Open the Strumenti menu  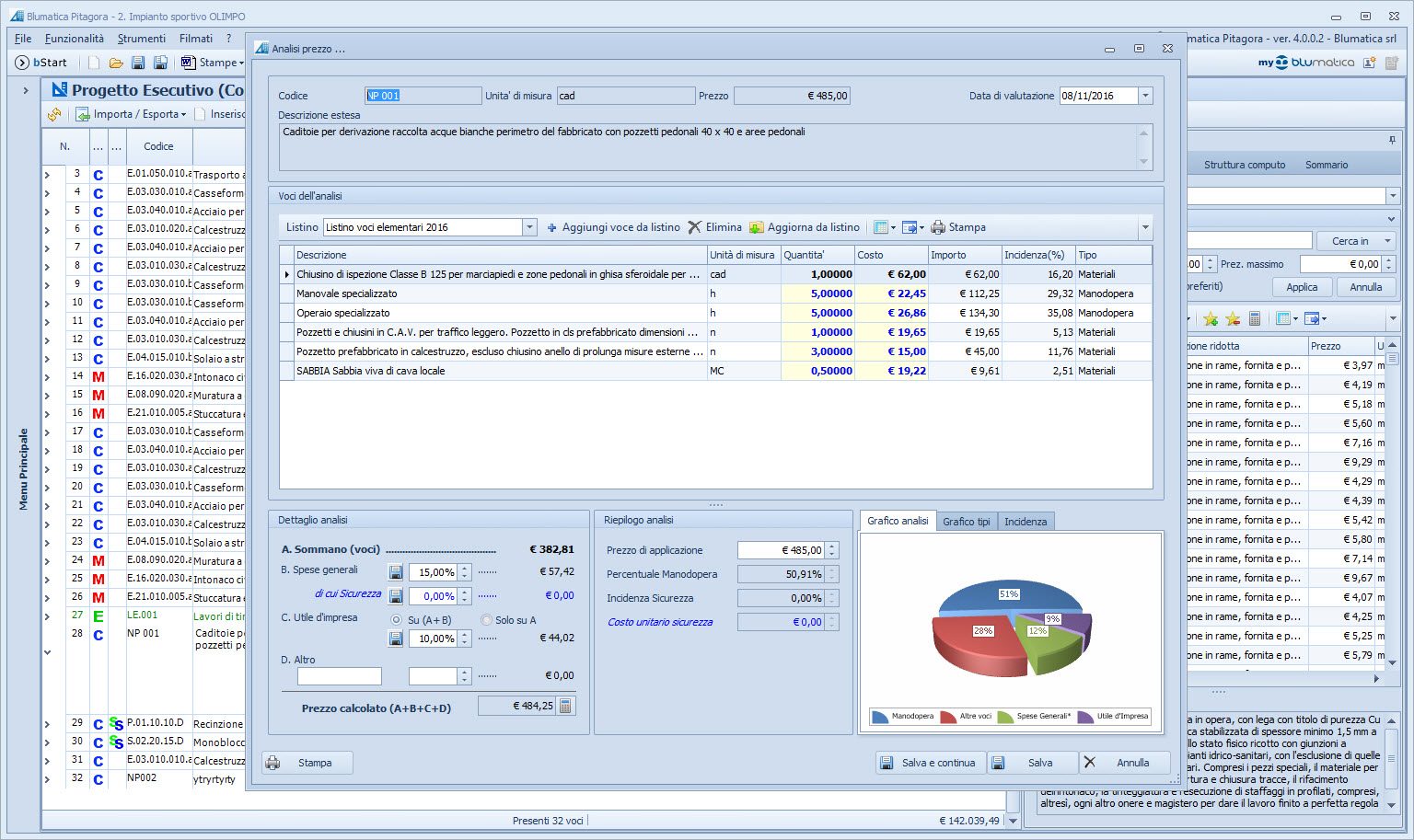pyautogui.click(x=141, y=39)
